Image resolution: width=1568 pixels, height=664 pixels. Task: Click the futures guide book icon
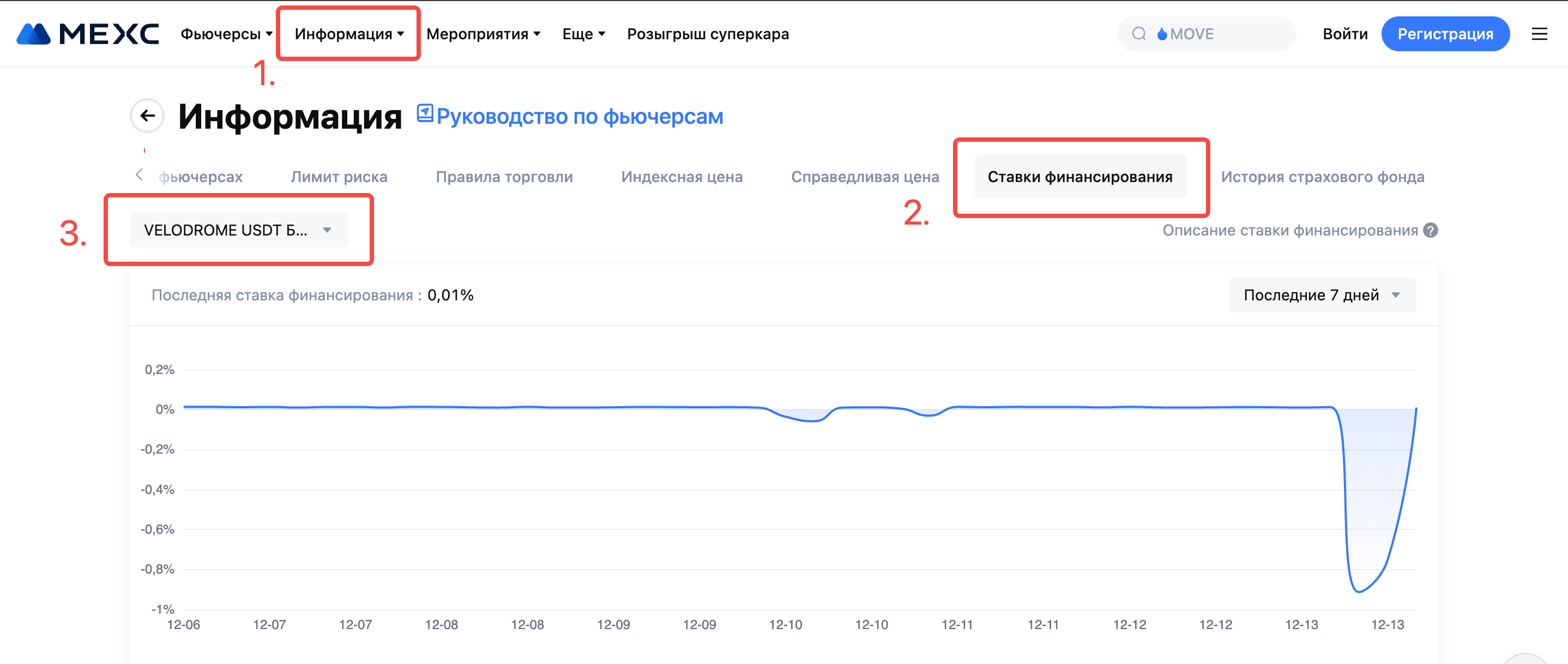424,113
